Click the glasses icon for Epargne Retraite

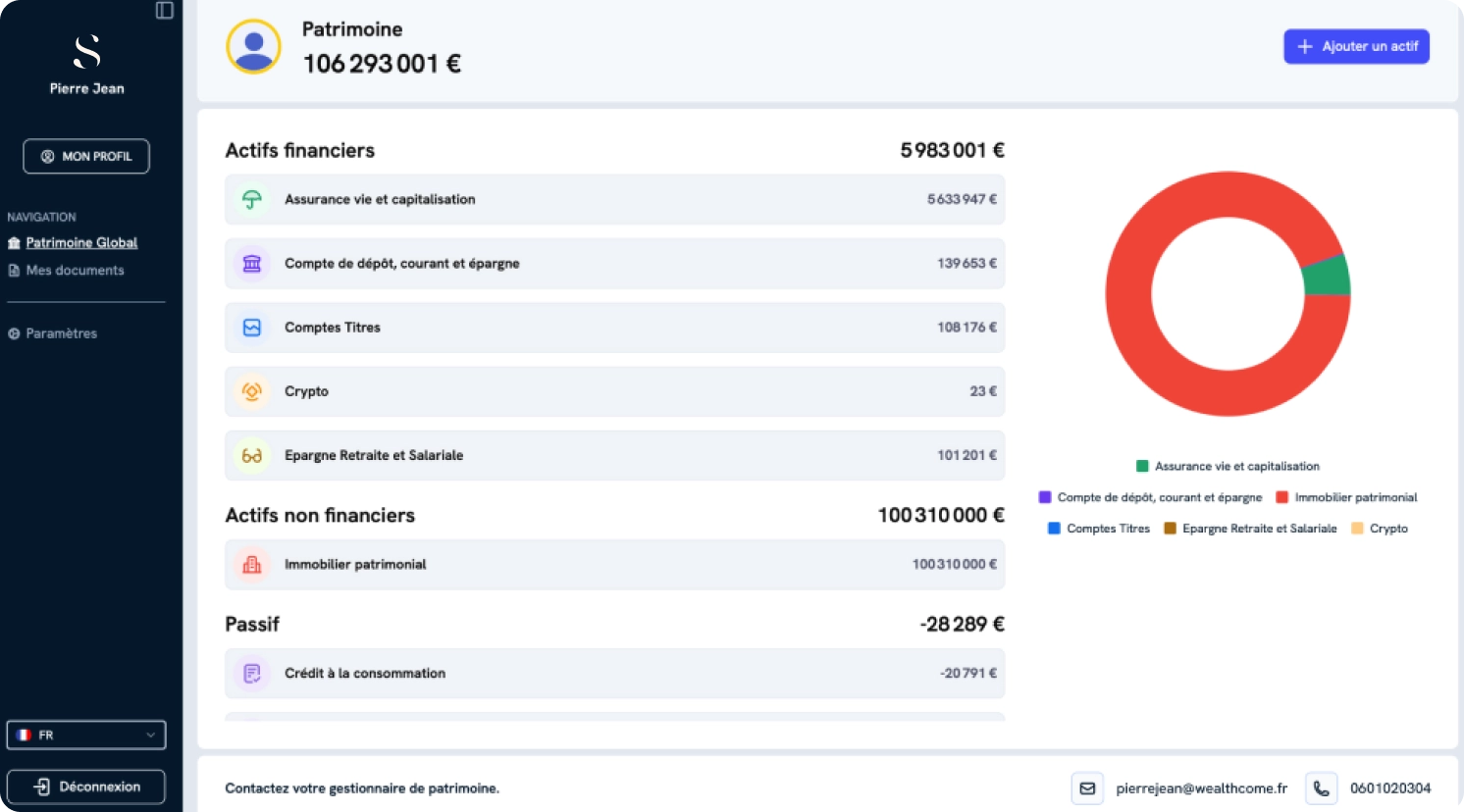click(x=252, y=456)
